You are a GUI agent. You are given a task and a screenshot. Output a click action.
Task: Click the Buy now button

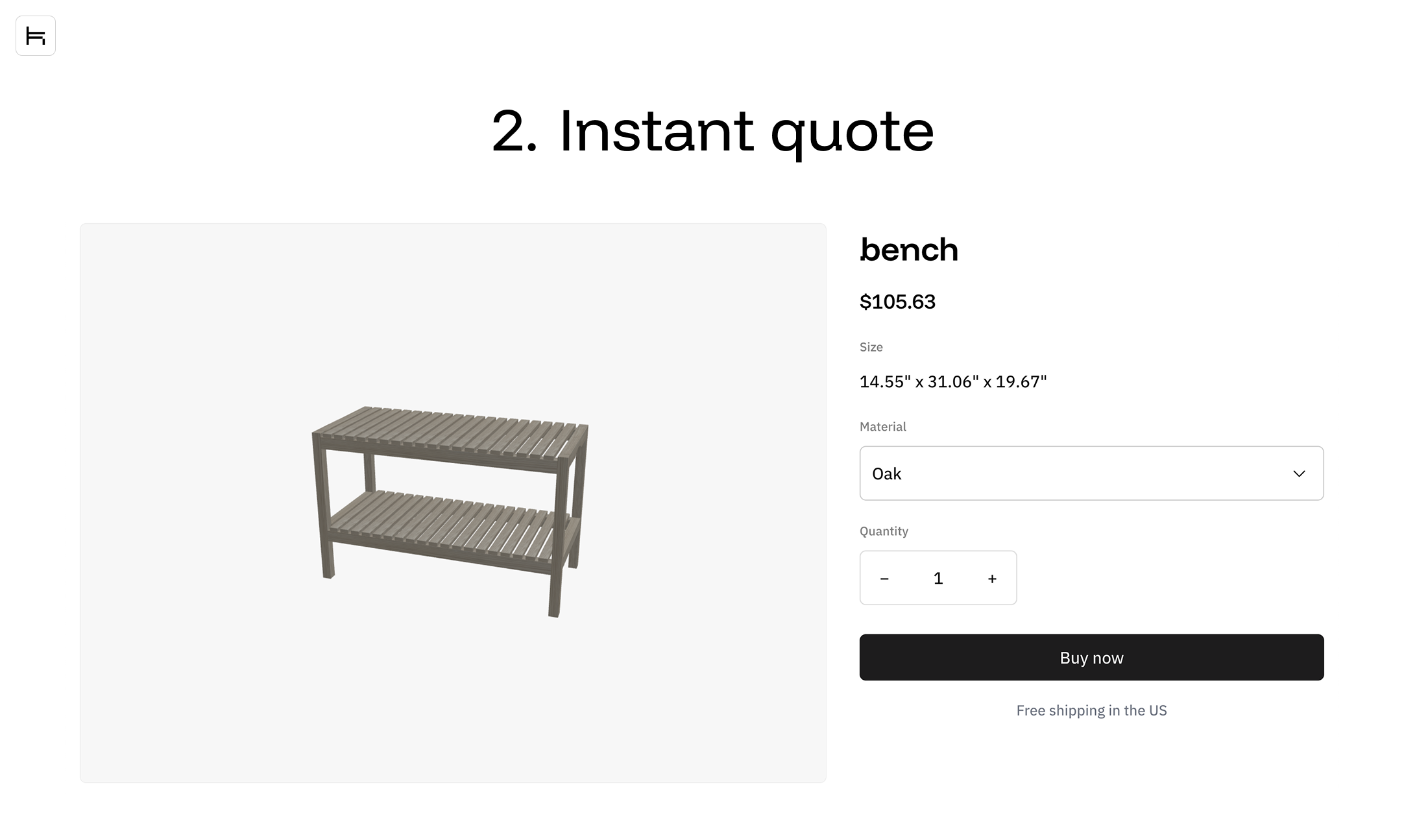(x=1091, y=658)
